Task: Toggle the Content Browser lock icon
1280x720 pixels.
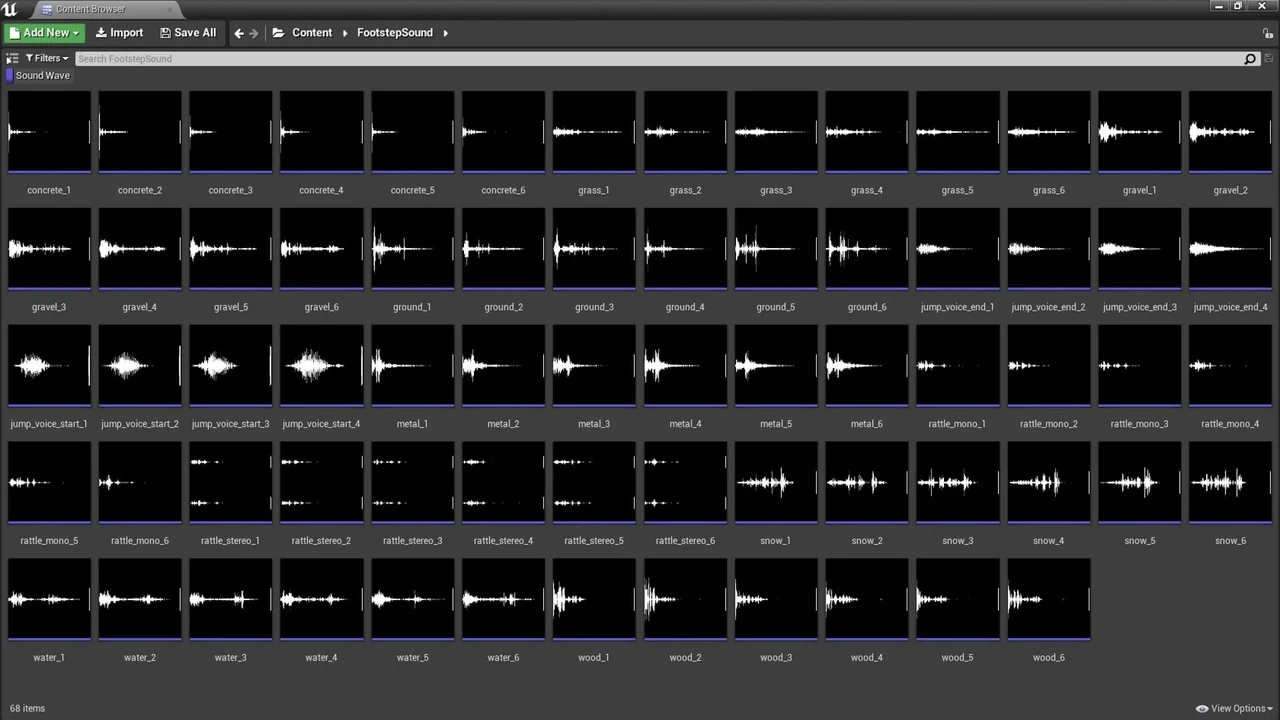Action: point(1267,32)
